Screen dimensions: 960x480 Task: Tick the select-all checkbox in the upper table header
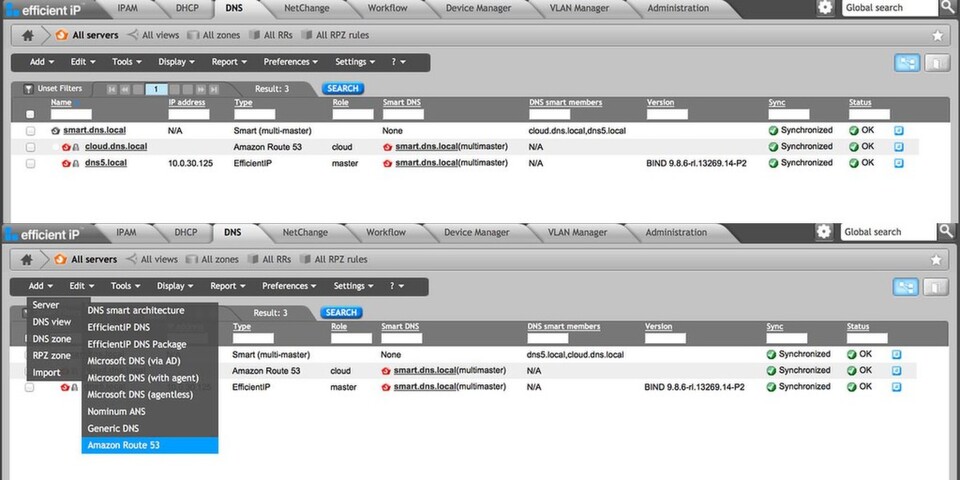tap(31, 114)
